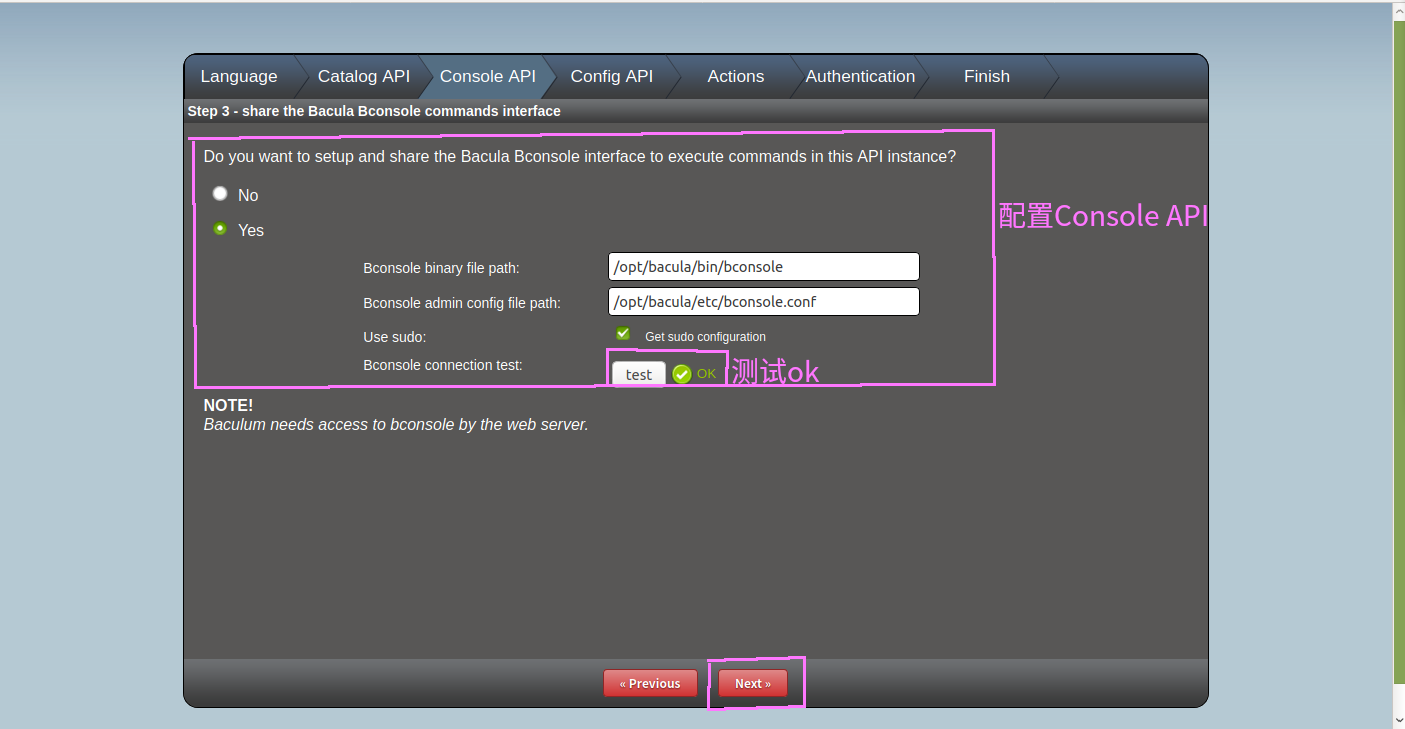Click the green vertical page scrollbar thumb
Image resolution: width=1405 pixels, height=729 pixels.
pyautogui.click(x=1398, y=360)
